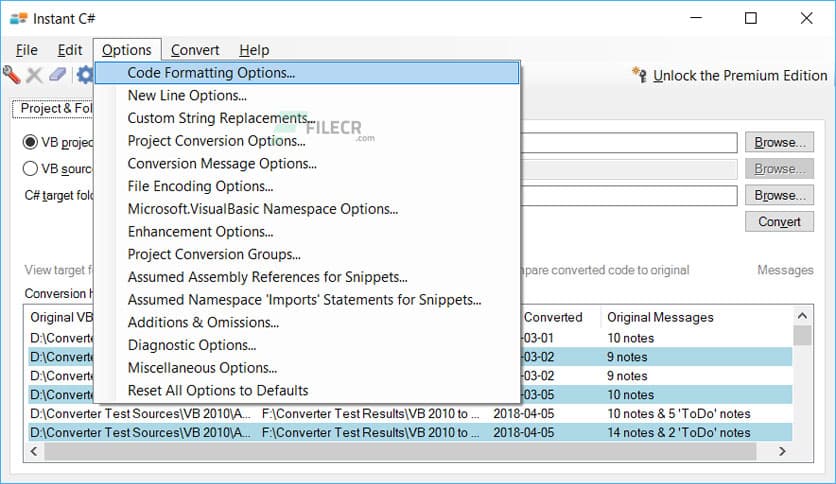Image resolution: width=836 pixels, height=484 pixels.
Task: Select the row with 10 notes & 5 'ToDo' notes
Action: [410, 414]
